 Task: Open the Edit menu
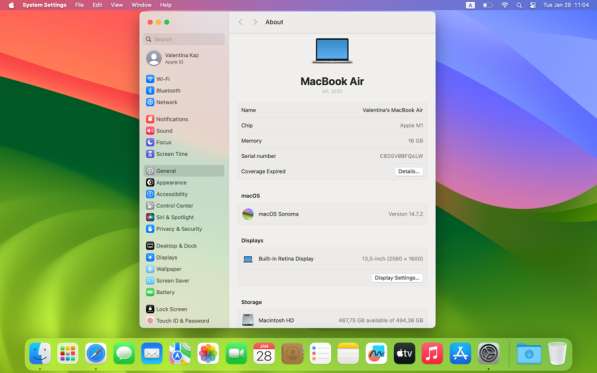pos(97,5)
